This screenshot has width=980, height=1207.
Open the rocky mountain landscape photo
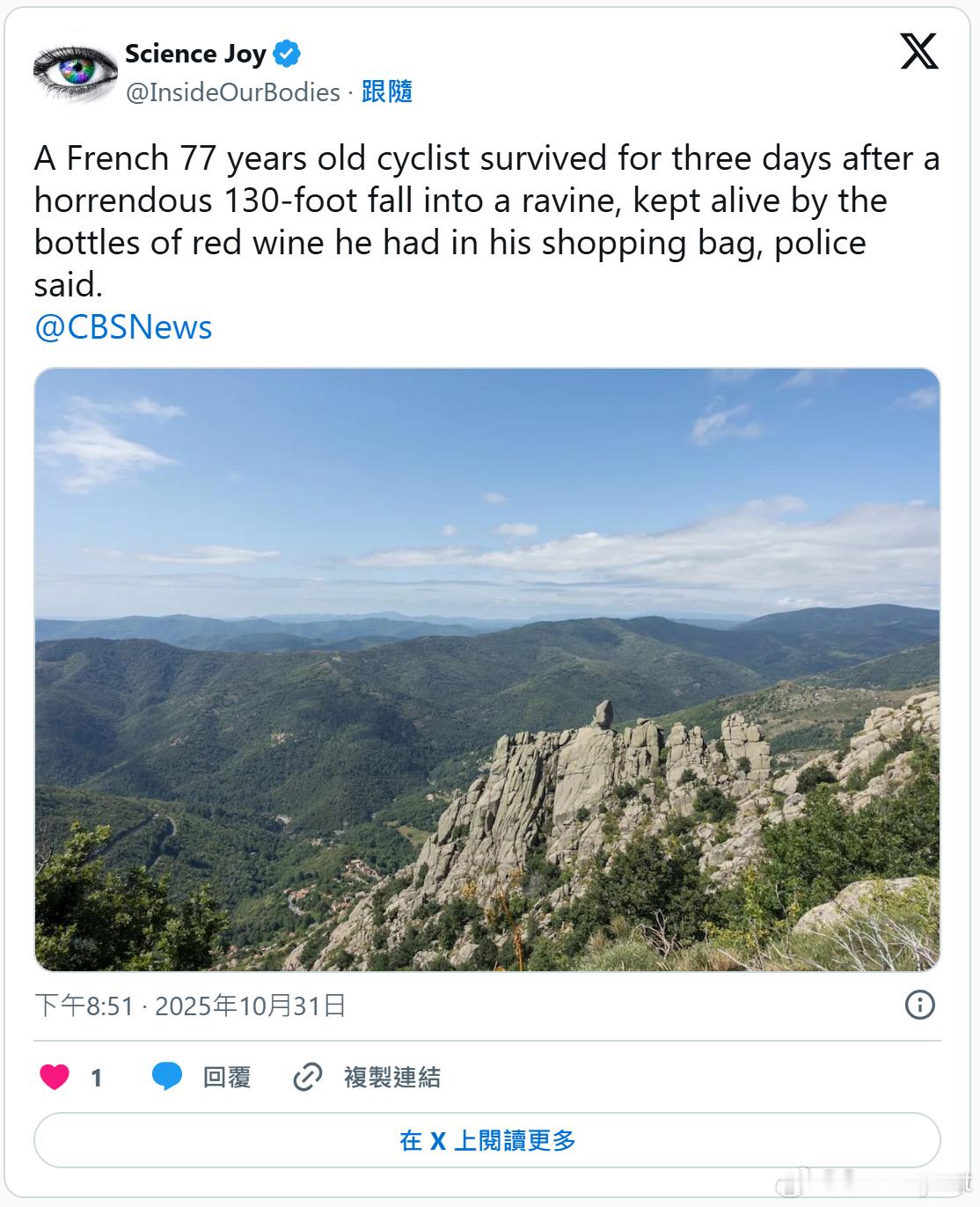pos(487,669)
